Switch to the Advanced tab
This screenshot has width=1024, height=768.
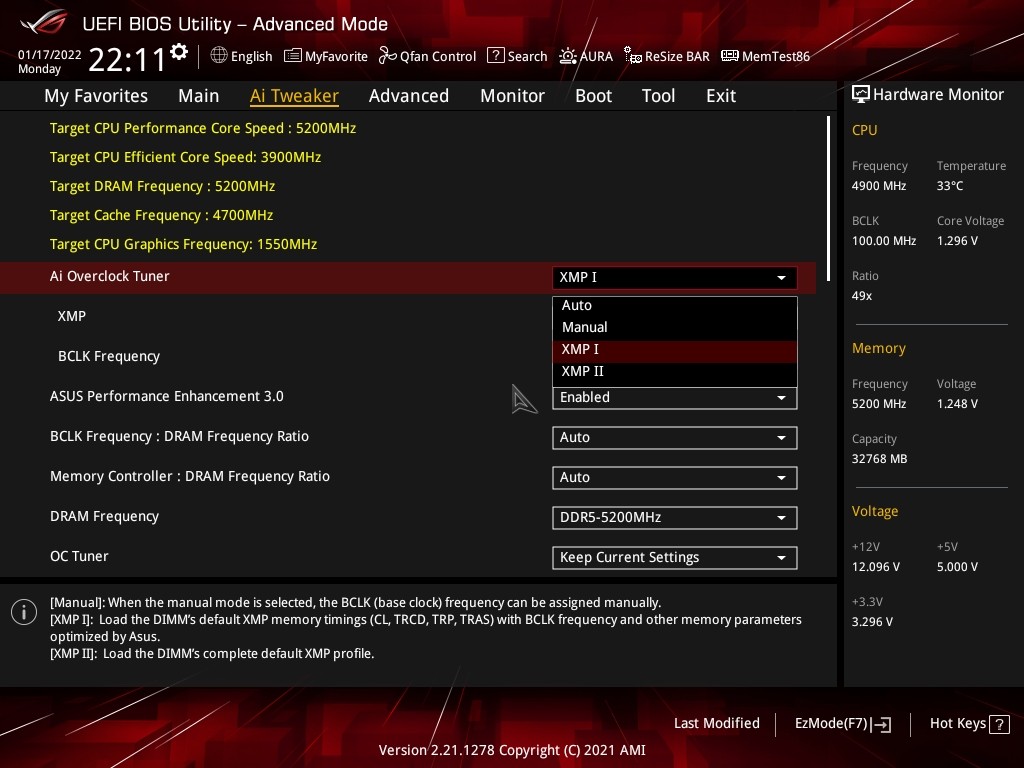click(x=408, y=96)
